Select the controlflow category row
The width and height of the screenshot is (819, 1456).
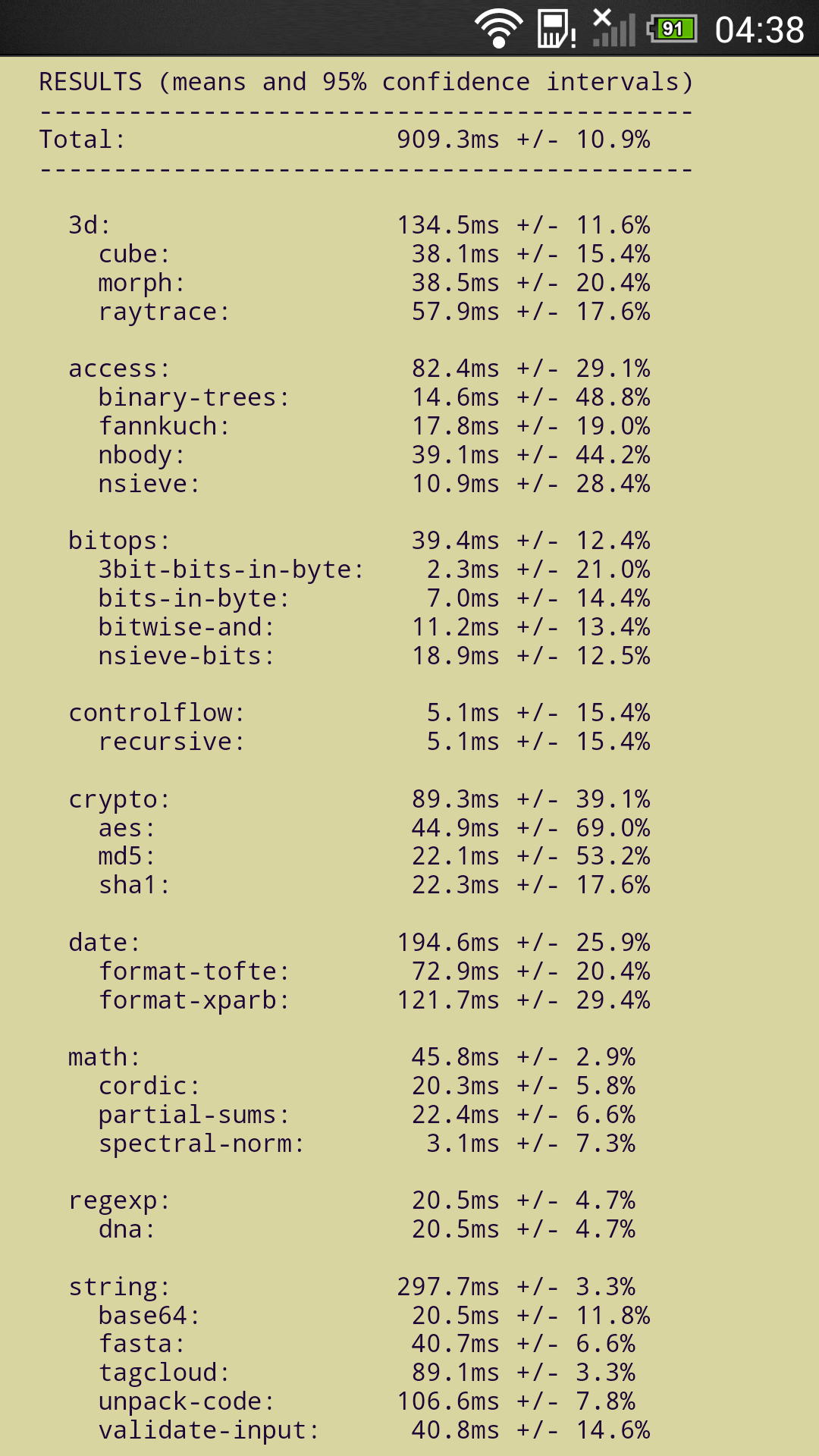[x=359, y=713]
